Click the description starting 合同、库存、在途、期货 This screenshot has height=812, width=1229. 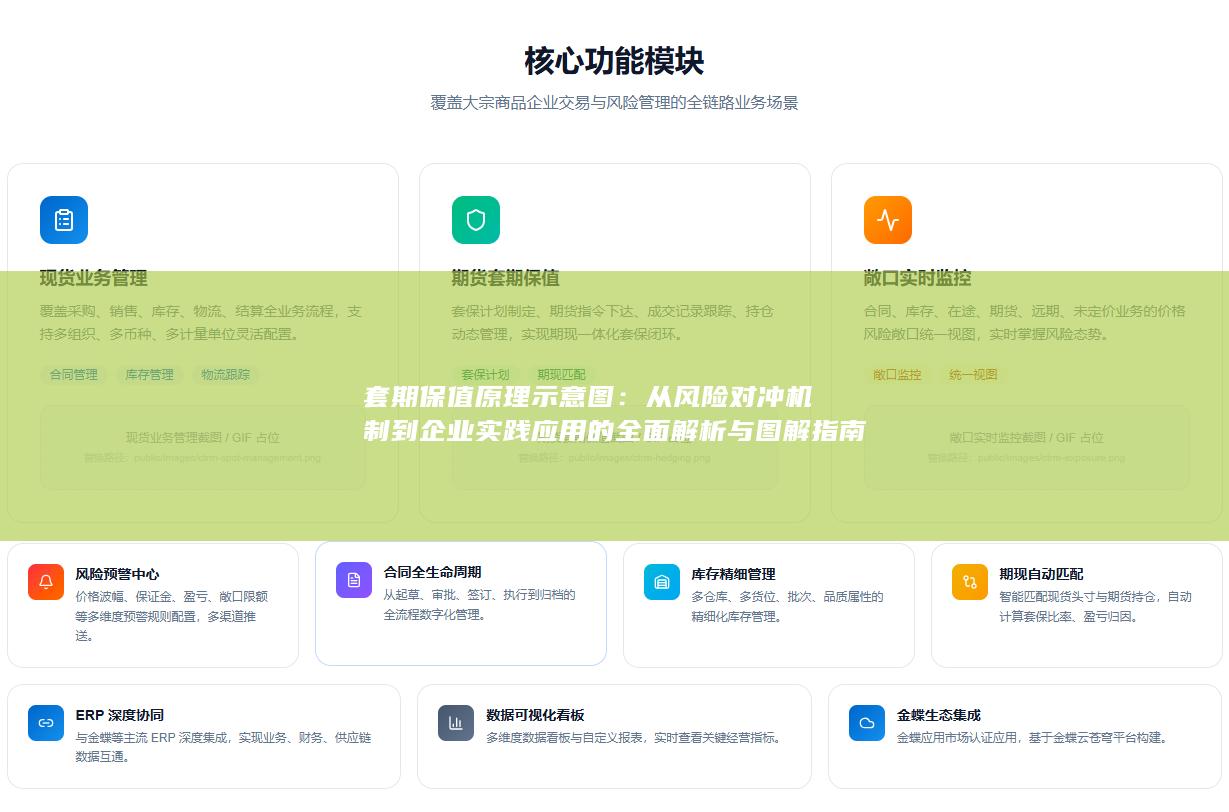tap(1025, 323)
